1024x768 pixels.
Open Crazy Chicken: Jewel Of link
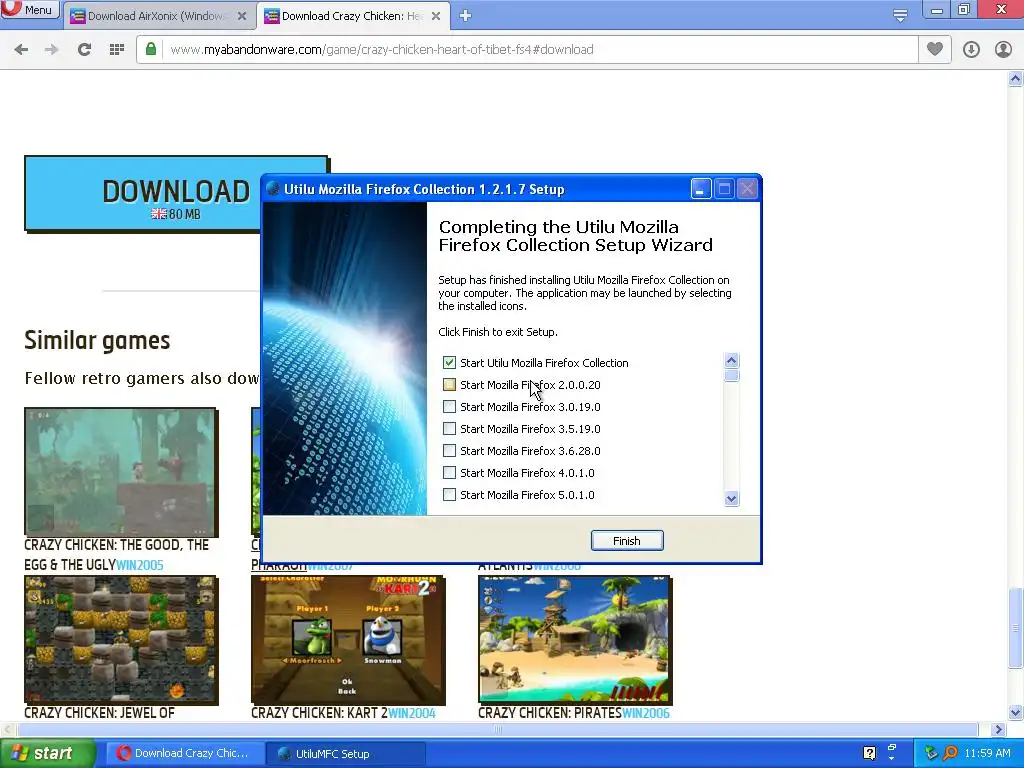[99, 712]
